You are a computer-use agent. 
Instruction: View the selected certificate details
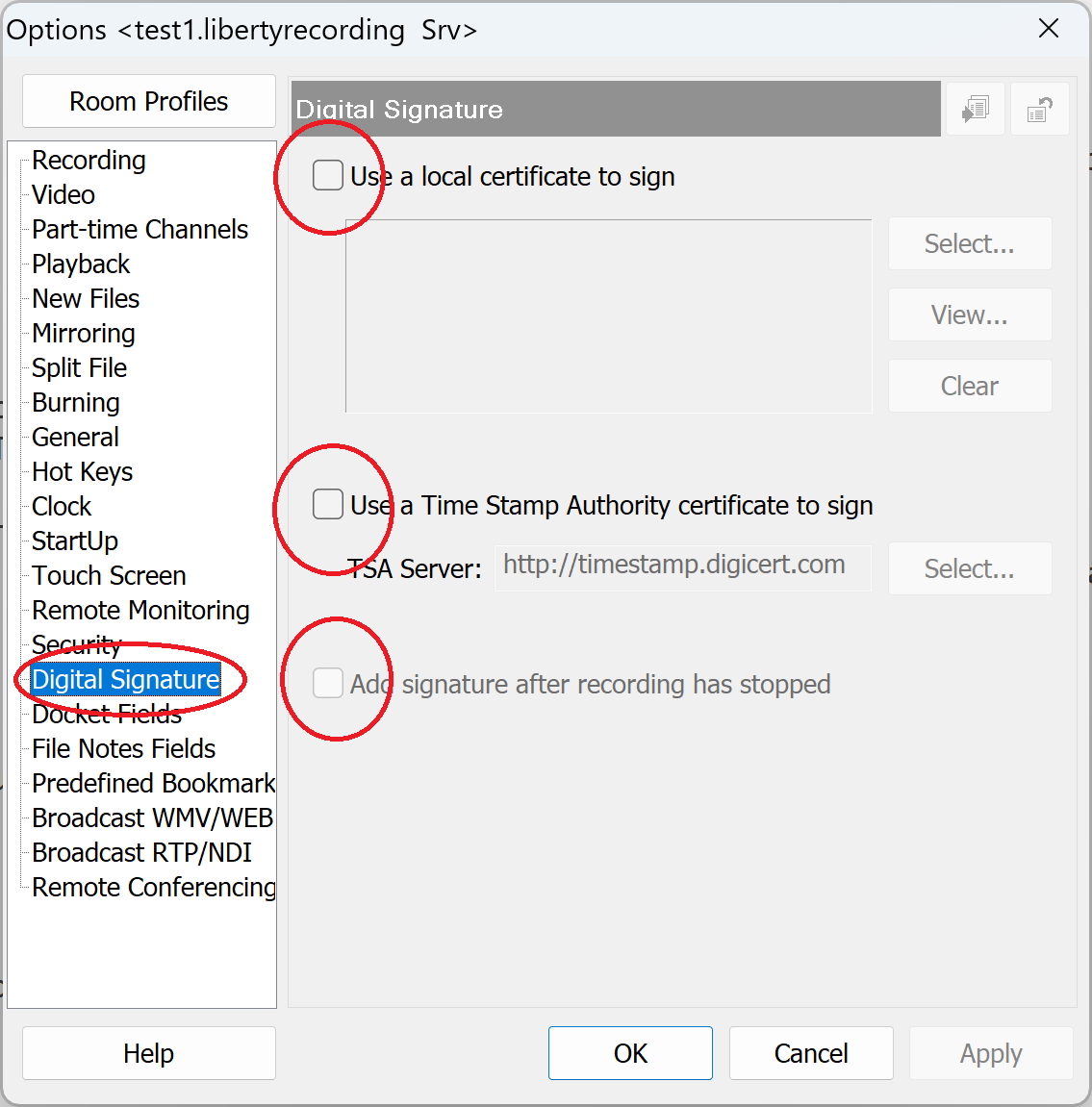(x=969, y=314)
